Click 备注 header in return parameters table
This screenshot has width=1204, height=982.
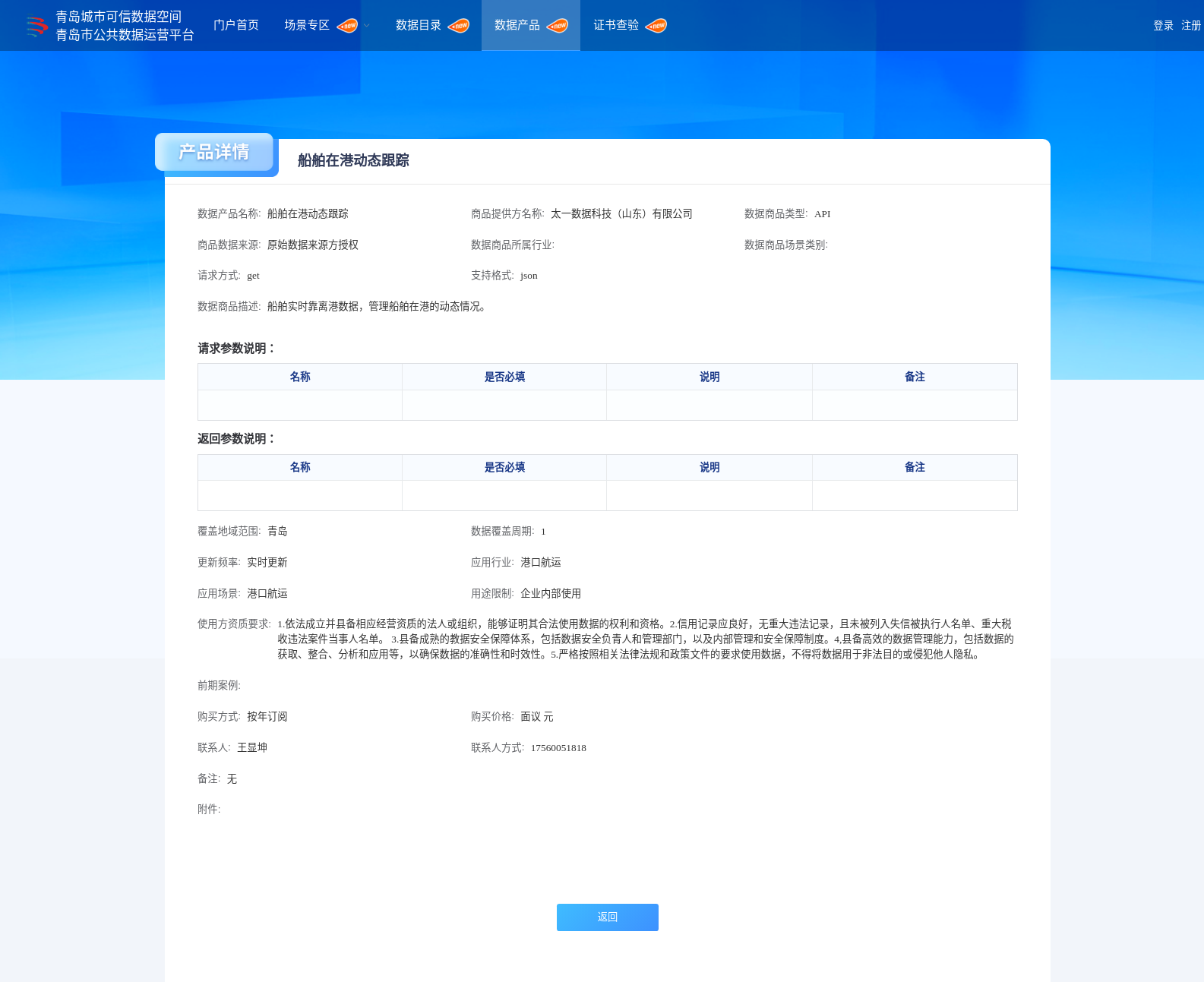[915, 467]
